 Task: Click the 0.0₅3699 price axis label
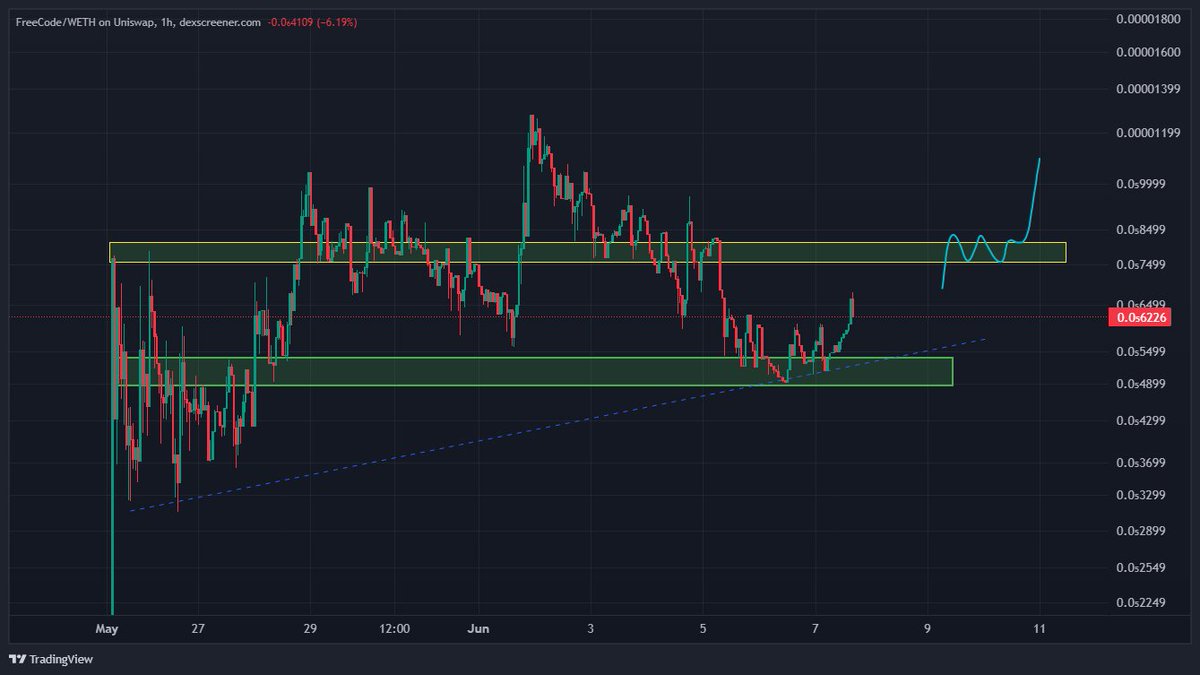click(1141, 463)
